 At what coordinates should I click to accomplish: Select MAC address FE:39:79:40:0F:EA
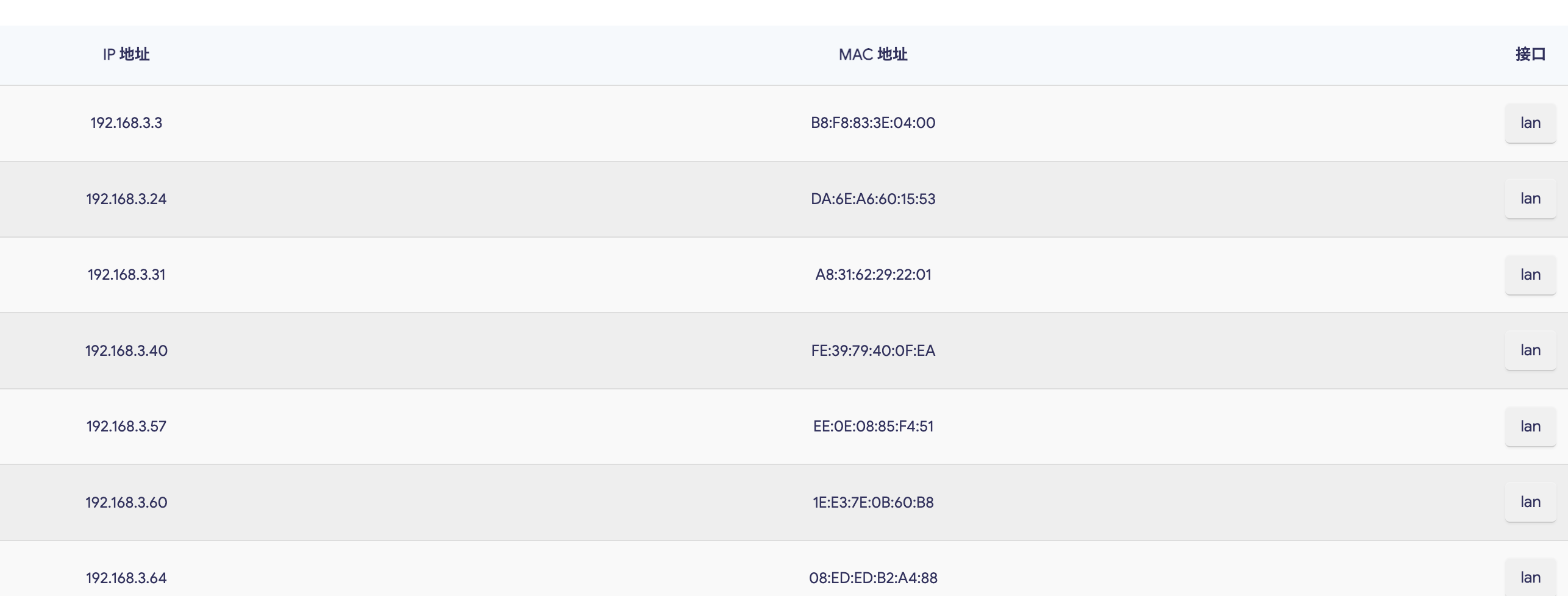click(873, 351)
